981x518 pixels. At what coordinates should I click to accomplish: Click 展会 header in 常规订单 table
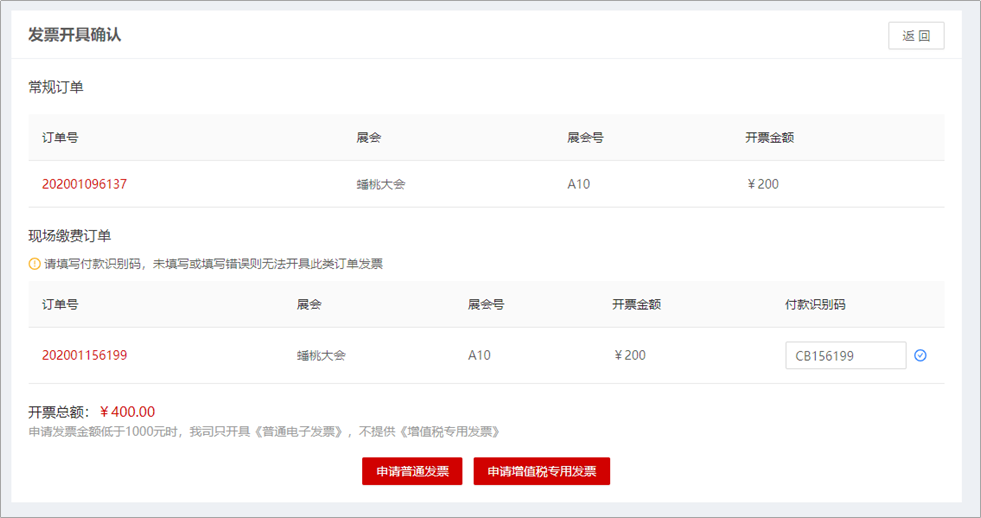point(369,138)
